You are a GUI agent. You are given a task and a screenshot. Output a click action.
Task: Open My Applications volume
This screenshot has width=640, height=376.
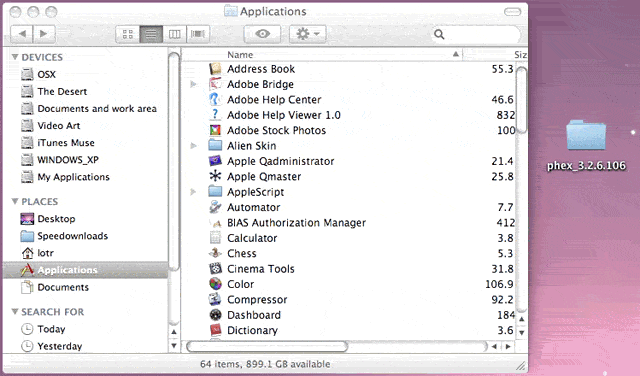[x=65, y=177]
